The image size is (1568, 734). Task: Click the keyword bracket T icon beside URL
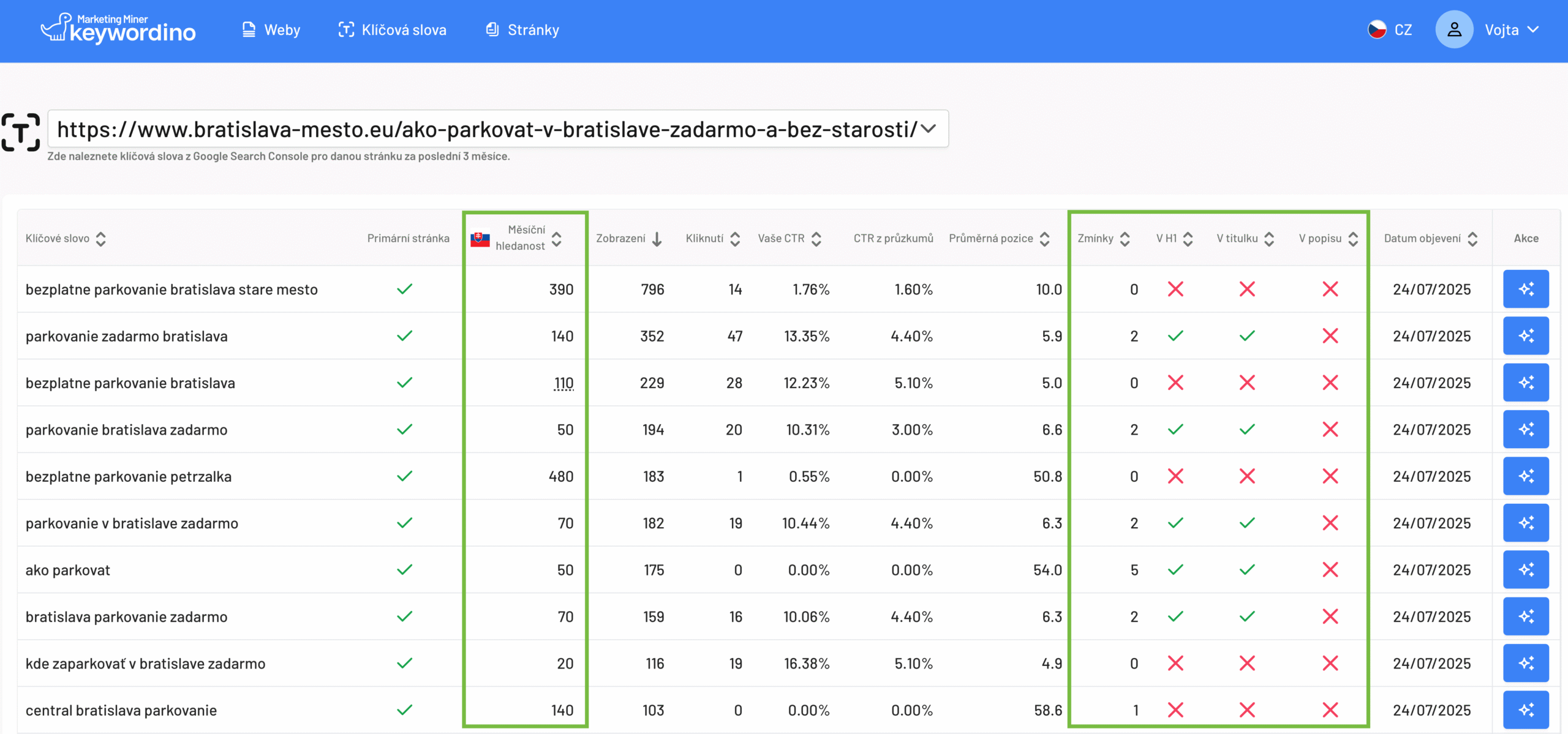tap(20, 132)
